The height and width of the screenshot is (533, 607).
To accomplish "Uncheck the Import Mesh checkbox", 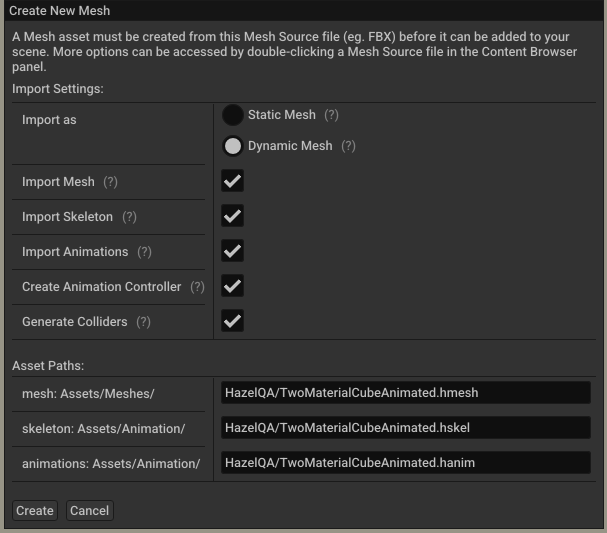I will tap(233, 181).
